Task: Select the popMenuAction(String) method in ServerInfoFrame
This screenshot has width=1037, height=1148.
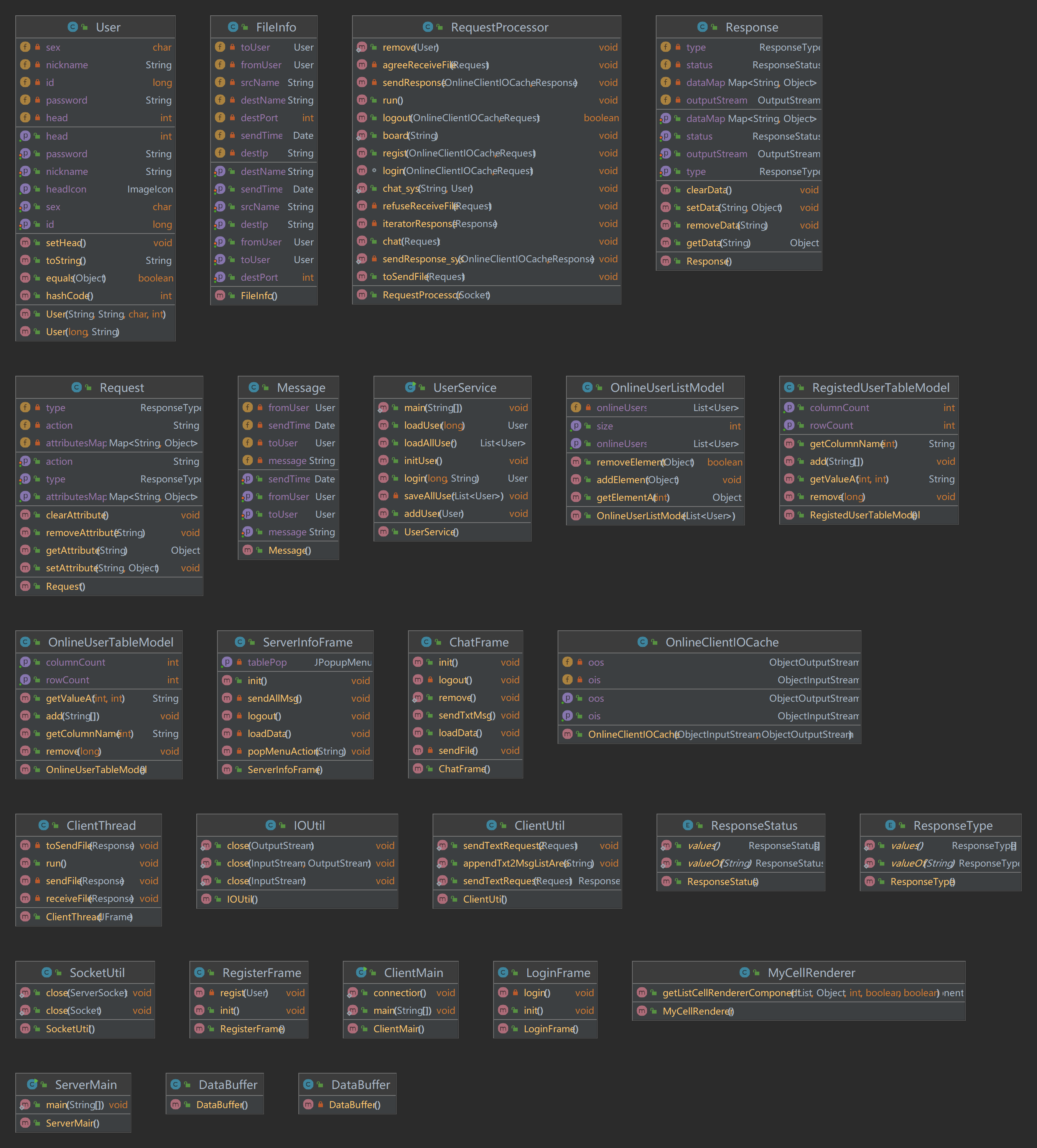Action: pos(296,751)
